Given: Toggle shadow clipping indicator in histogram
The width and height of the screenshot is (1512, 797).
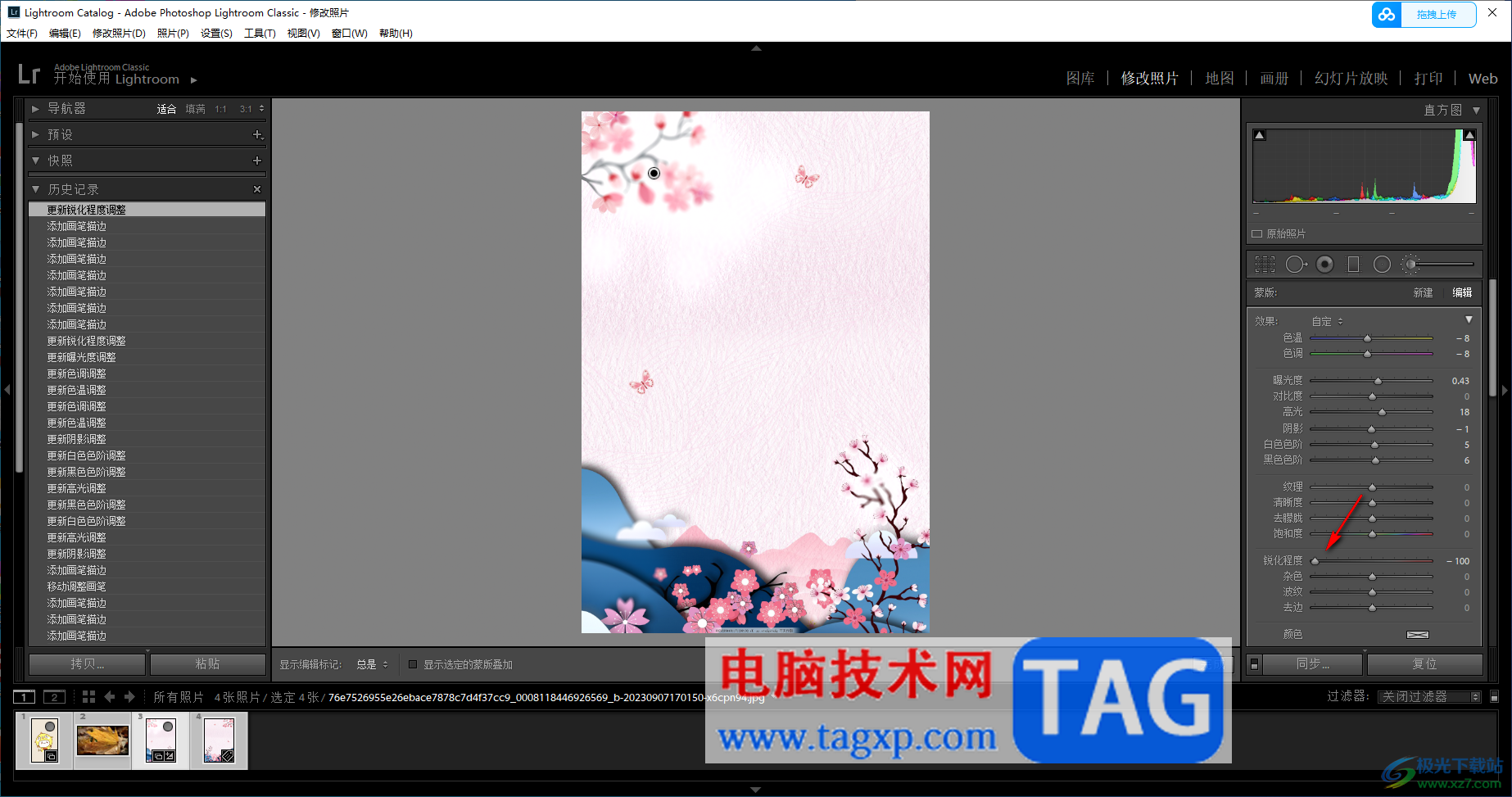Looking at the screenshot, I should point(1260,135).
